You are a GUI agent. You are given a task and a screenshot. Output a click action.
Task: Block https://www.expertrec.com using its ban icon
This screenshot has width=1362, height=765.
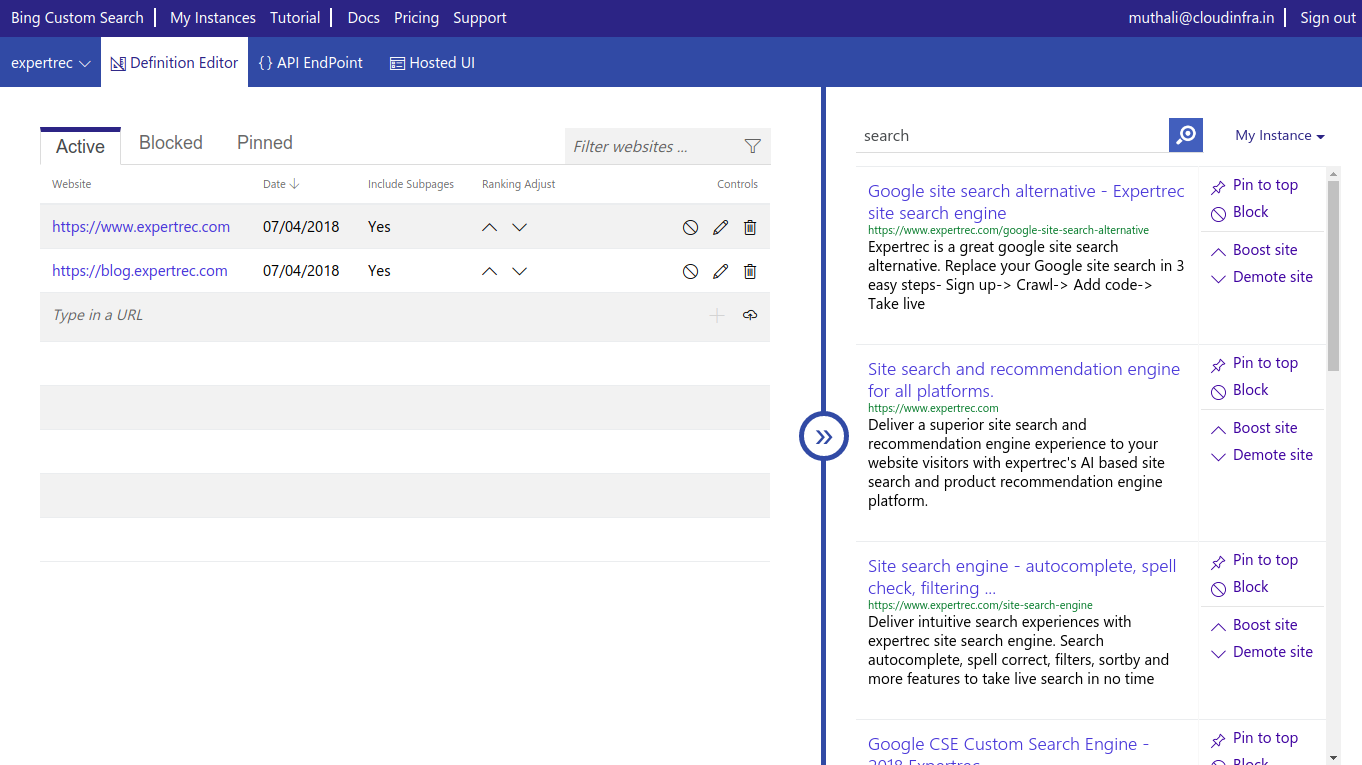690,227
